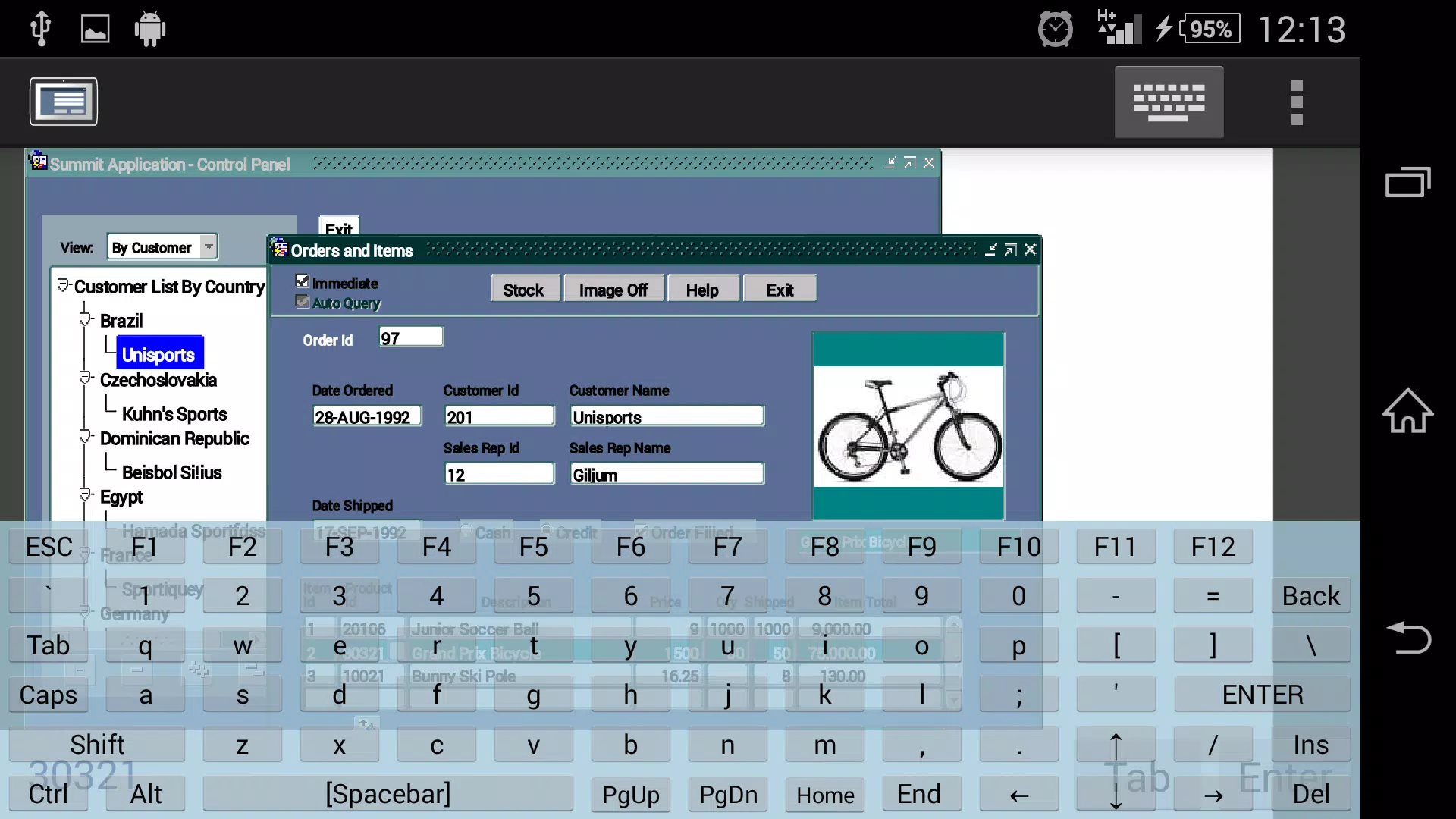
Task: Collapse the Brazil tree node
Action: tap(85, 319)
